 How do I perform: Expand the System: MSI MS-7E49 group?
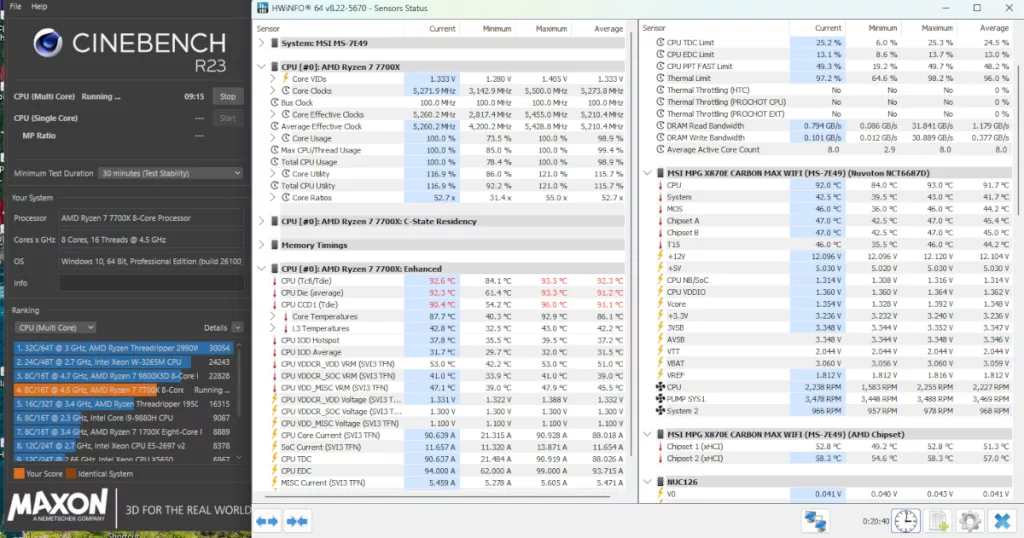click(x=261, y=43)
